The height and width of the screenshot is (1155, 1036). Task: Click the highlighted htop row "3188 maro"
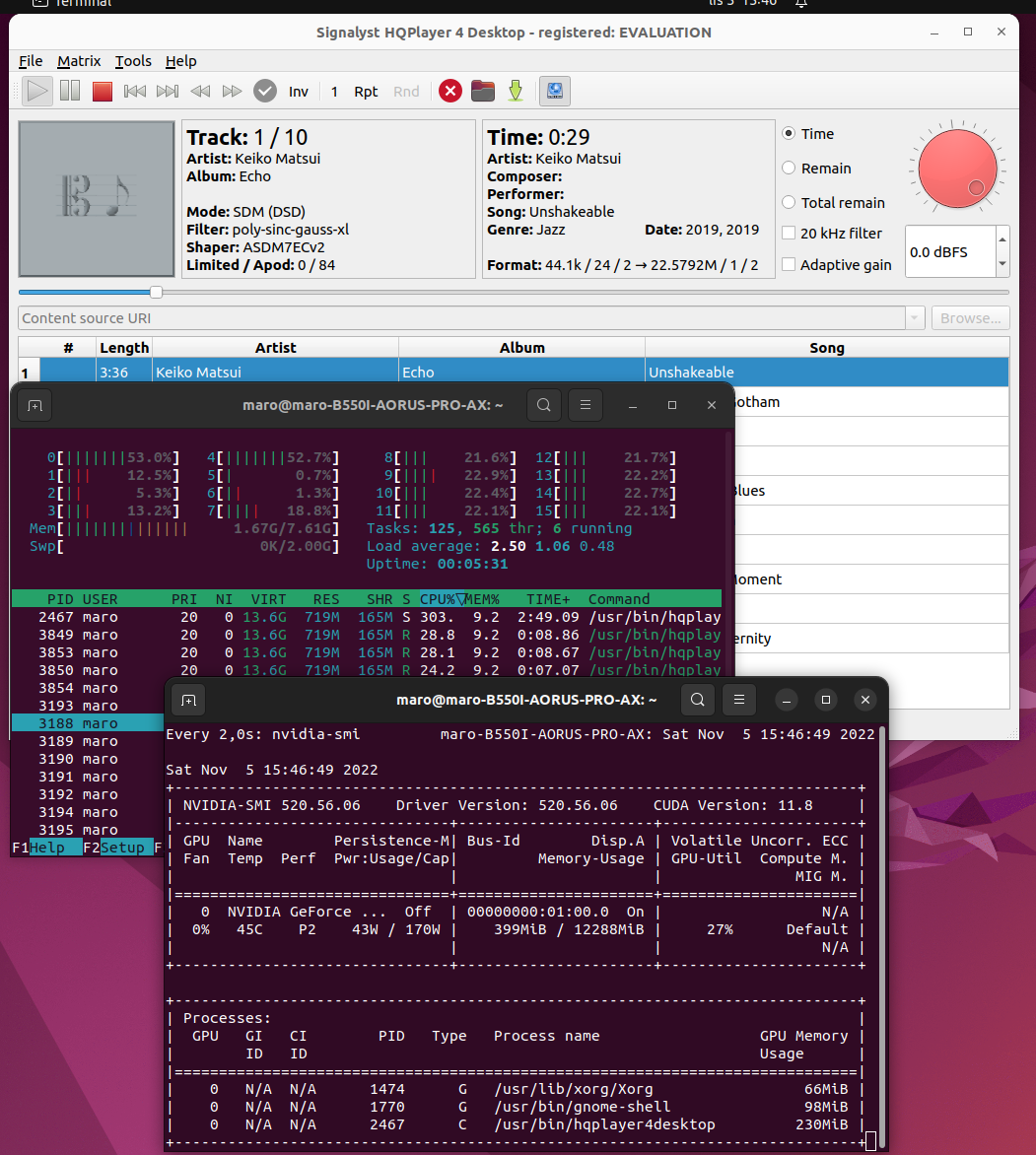(x=88, y=723)
